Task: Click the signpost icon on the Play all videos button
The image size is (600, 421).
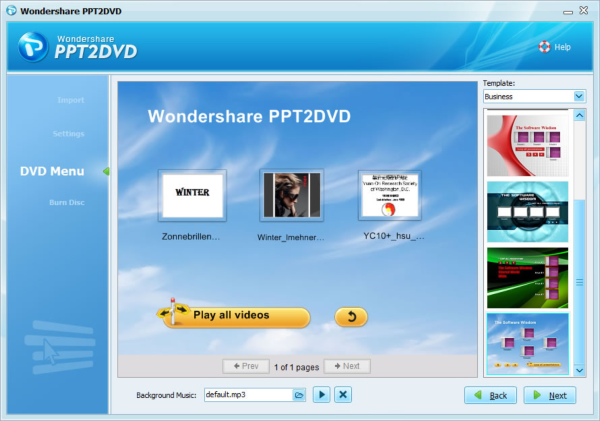Action: (173, 312)
